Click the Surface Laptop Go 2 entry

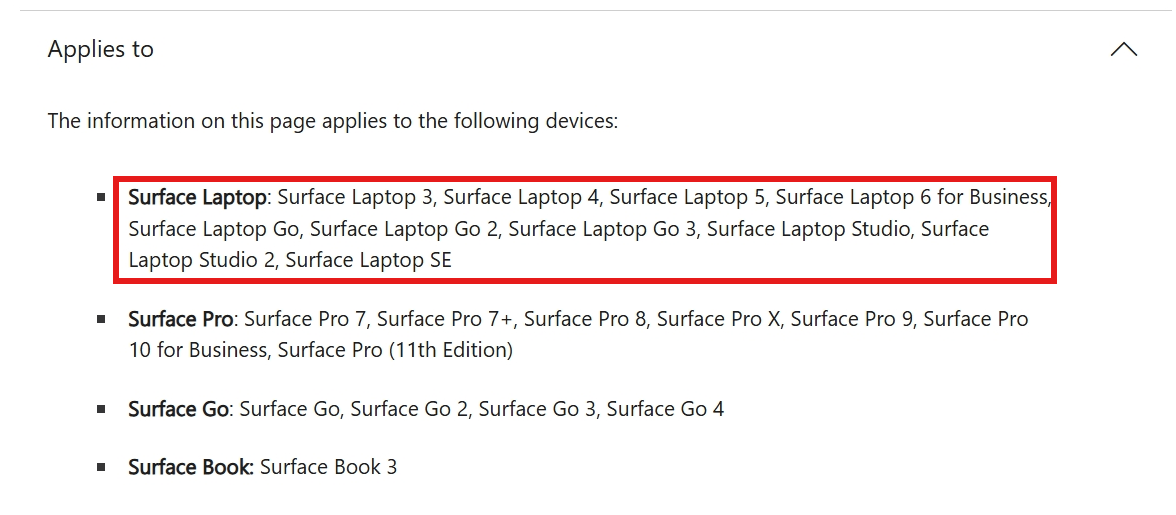(404, 229)
